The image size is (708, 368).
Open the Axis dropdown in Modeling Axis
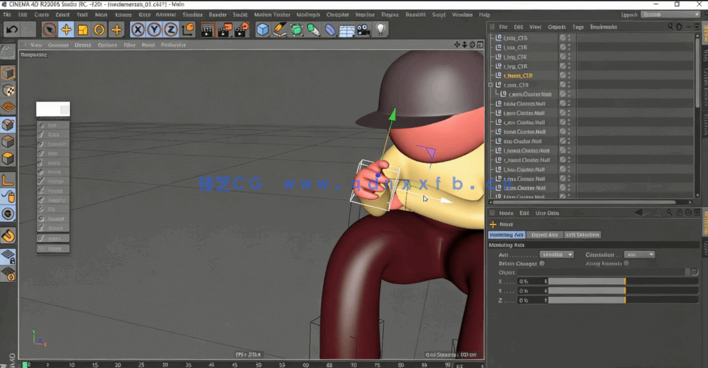557,255
